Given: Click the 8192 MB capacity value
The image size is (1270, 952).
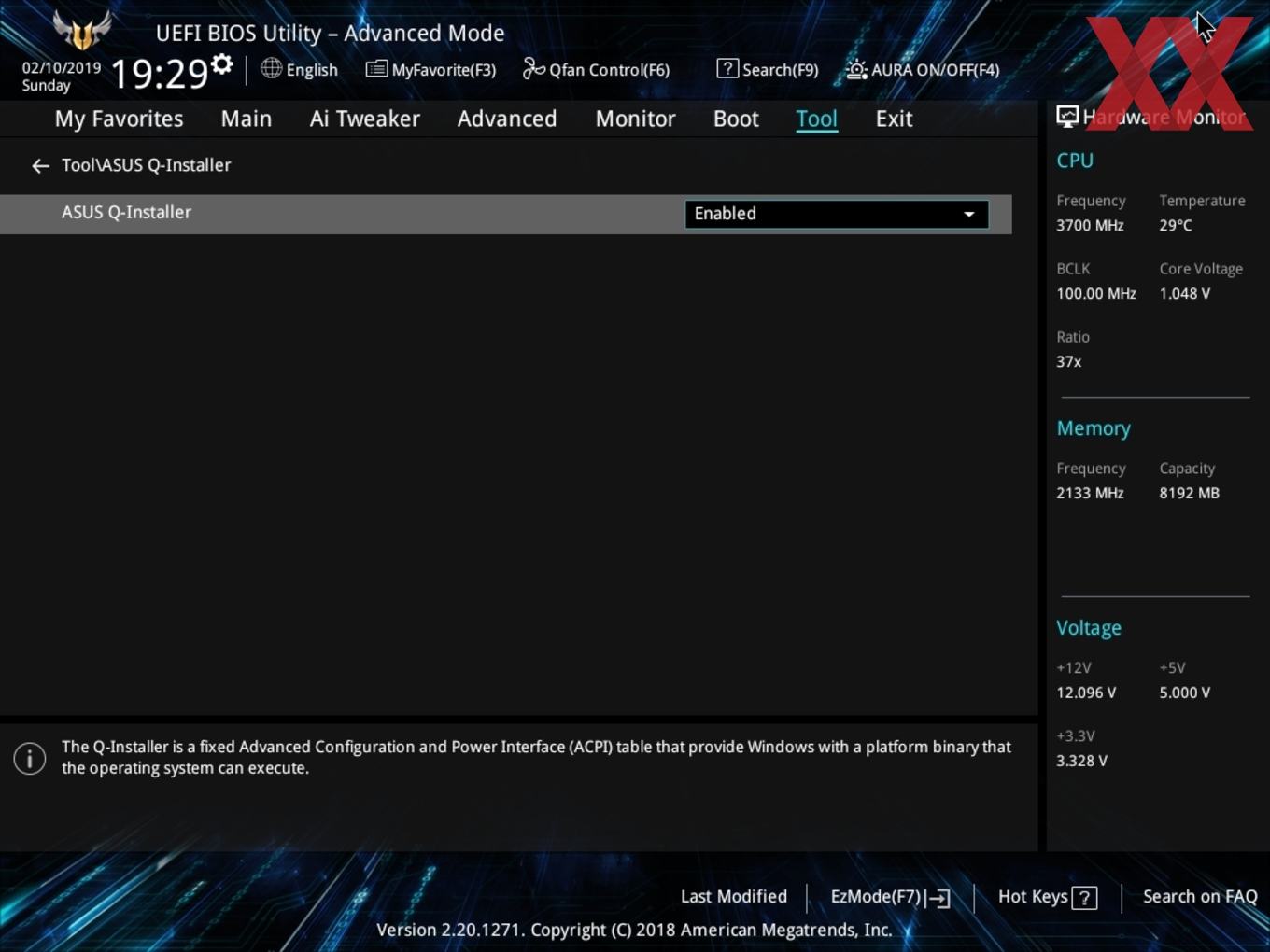Looking at the screenshot, I should pyautogui.click(x=1190, y=493).
